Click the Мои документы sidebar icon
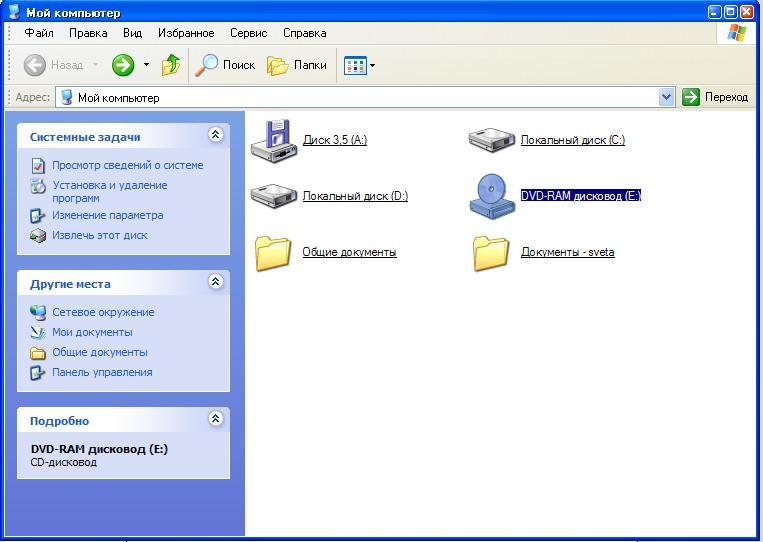Screen dimensions: 763x542 (37, 332)
